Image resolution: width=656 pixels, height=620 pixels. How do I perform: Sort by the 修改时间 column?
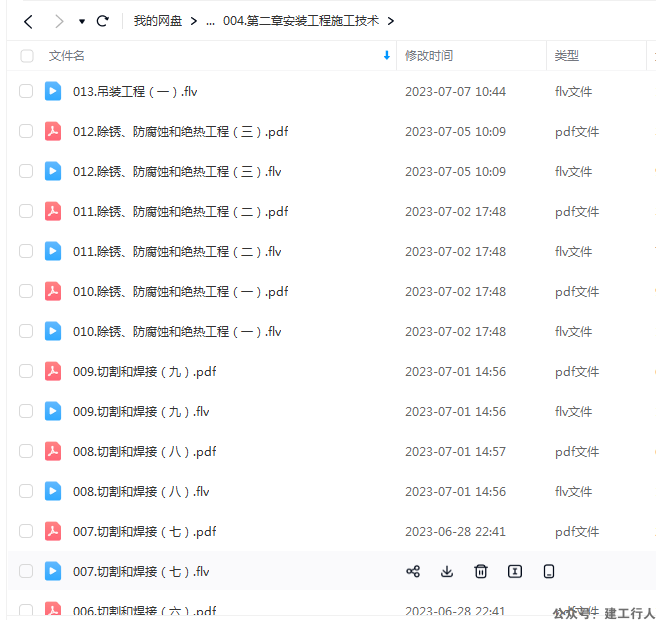tap(429, 56)
